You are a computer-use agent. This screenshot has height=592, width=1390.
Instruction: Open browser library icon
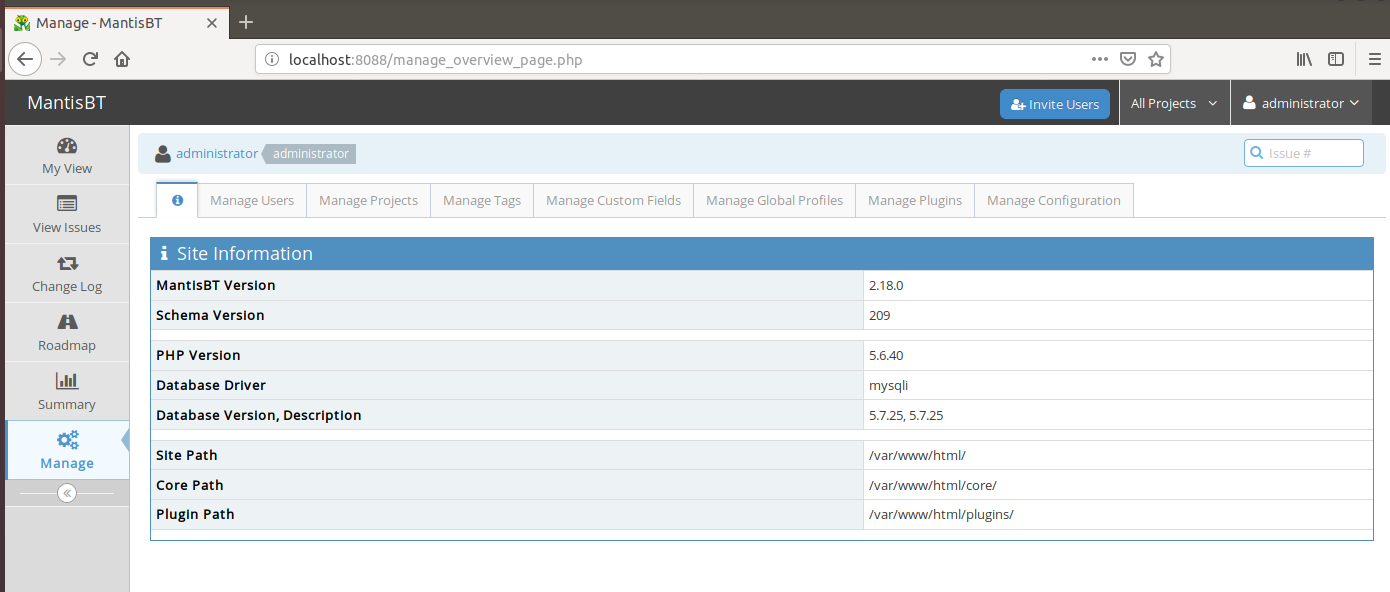click(x=1304, y=59)
